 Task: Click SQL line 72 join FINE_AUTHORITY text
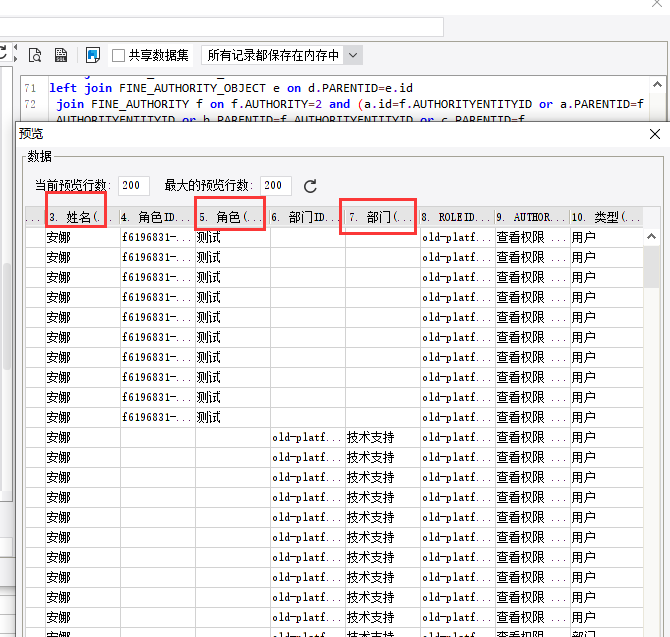click(x=350, y=104)
